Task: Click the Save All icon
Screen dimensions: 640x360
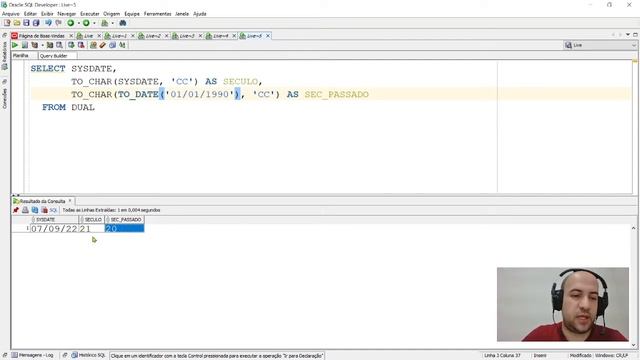Action: pos(36,23)
